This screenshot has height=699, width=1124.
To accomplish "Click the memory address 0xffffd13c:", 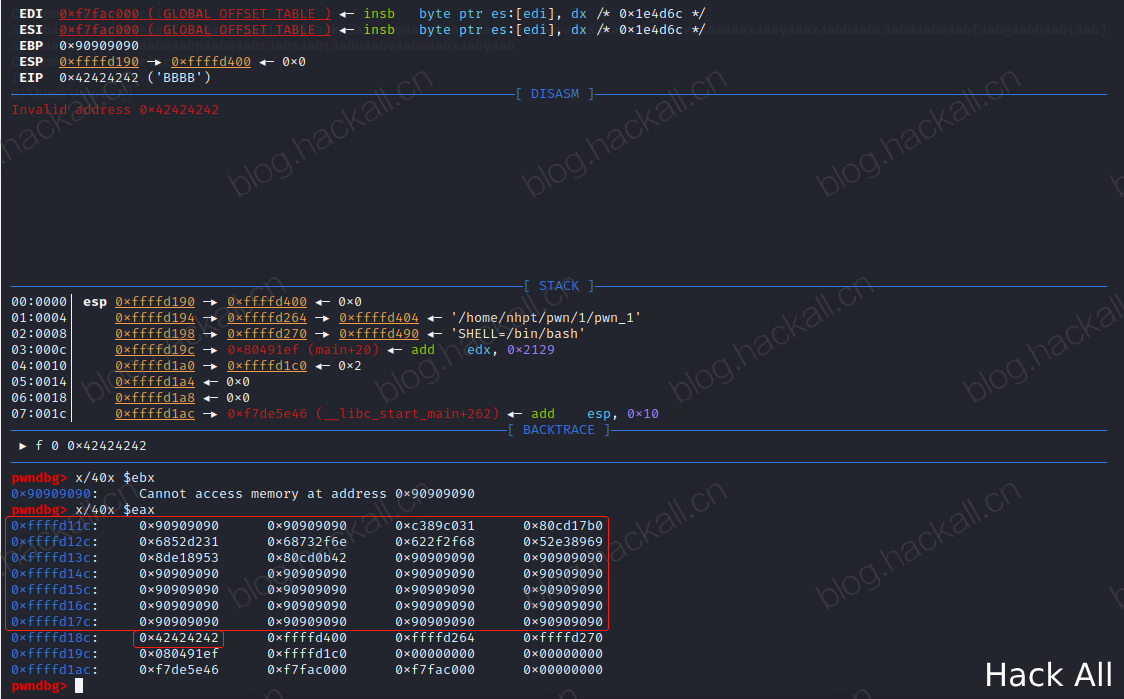I will [x=54, y=558].
